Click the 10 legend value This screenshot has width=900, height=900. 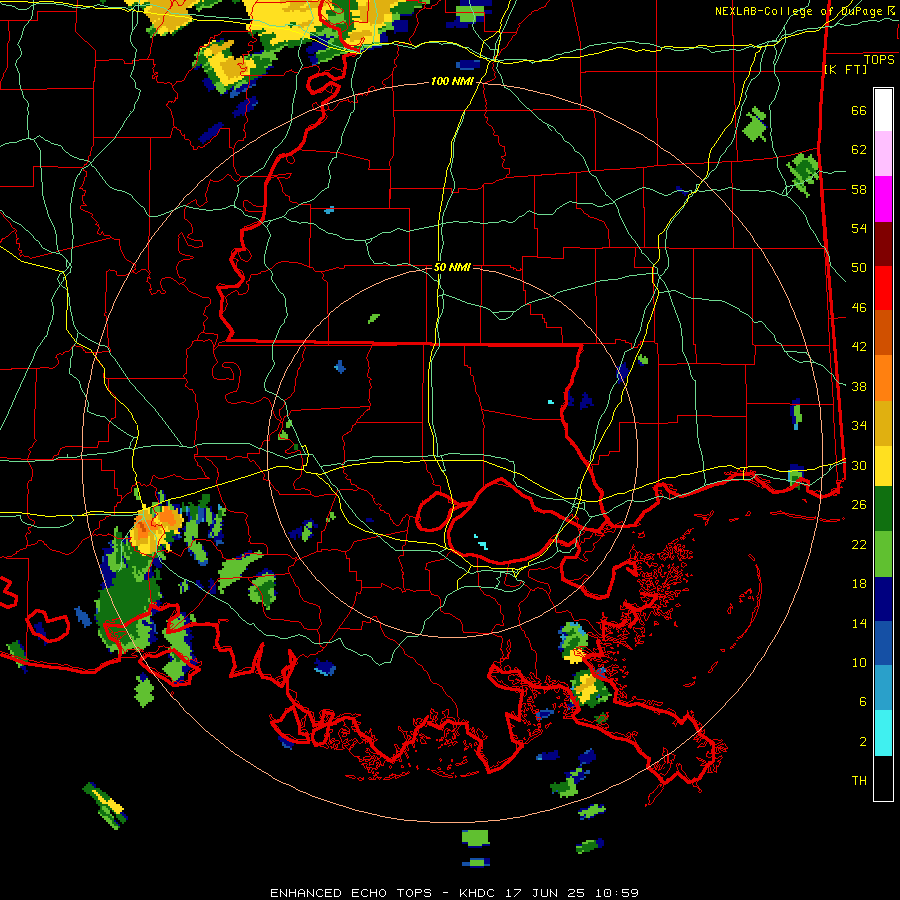tap(859, 662)
